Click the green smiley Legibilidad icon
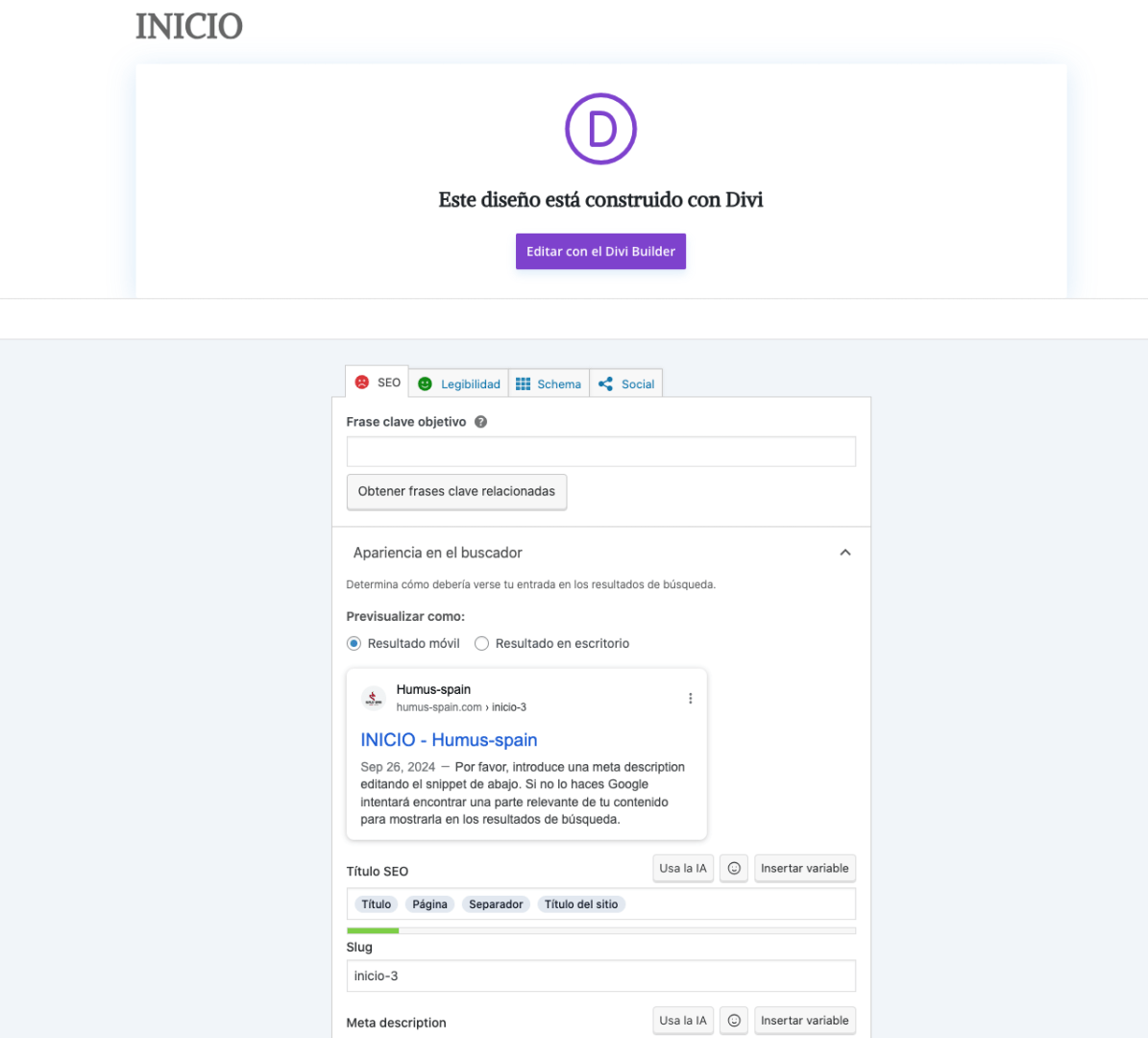Screen dimensions: 1148x1038 [425, 383]
